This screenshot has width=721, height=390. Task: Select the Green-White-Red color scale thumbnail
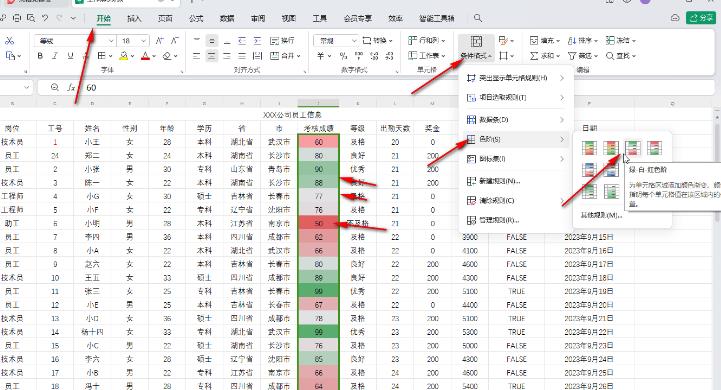[633, 148]
